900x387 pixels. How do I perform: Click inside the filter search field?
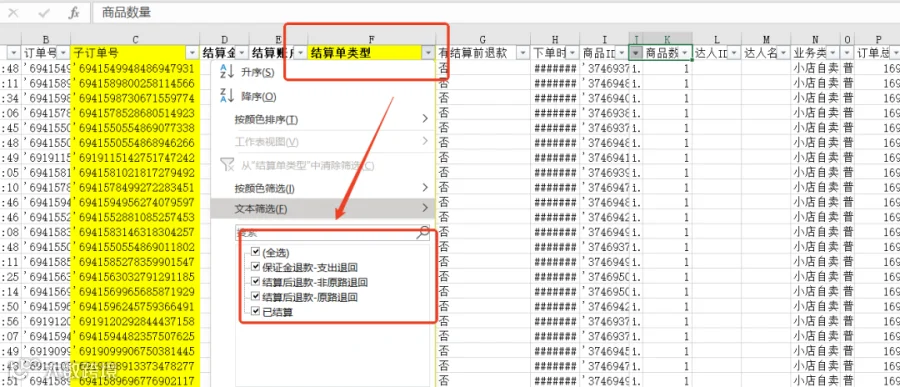coord(325,233)
